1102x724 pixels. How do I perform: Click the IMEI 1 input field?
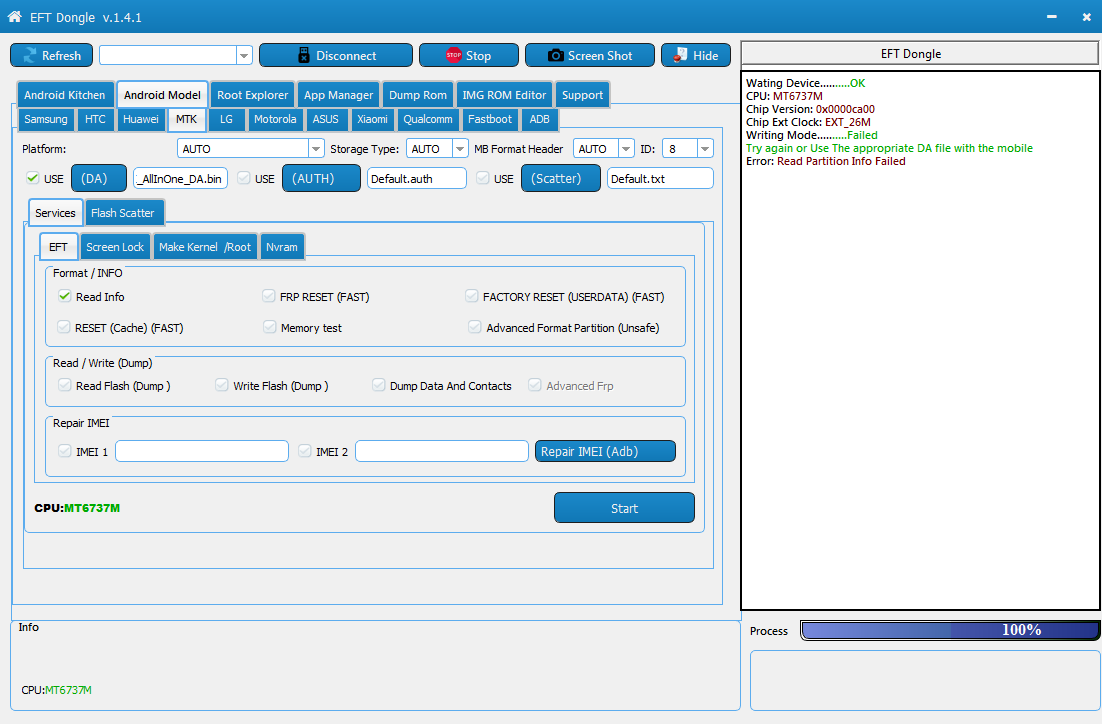(x=202, y=451)
